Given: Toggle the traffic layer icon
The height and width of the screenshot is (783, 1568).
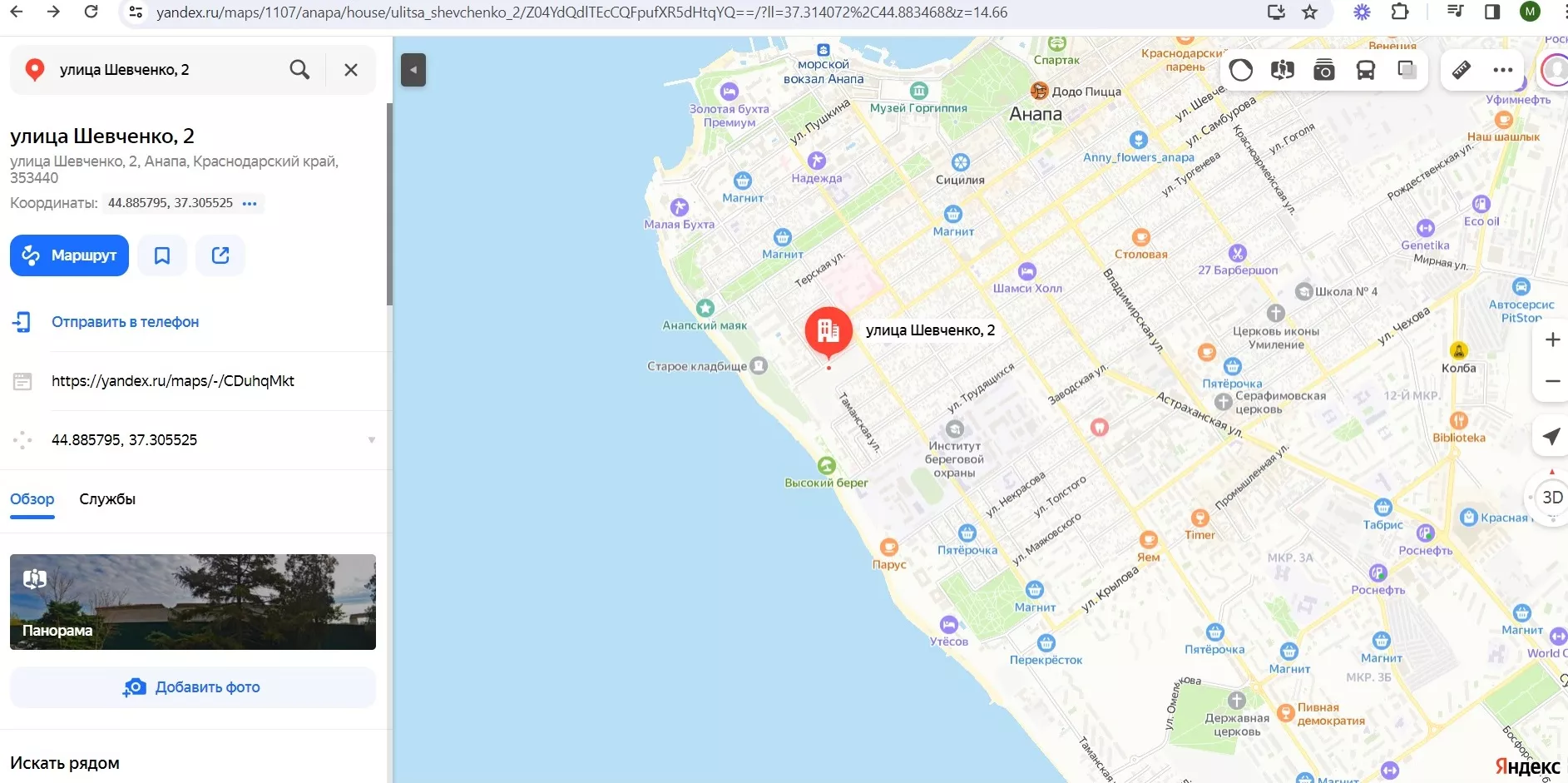Looking at the screenshot, I should pos(1241,70).
